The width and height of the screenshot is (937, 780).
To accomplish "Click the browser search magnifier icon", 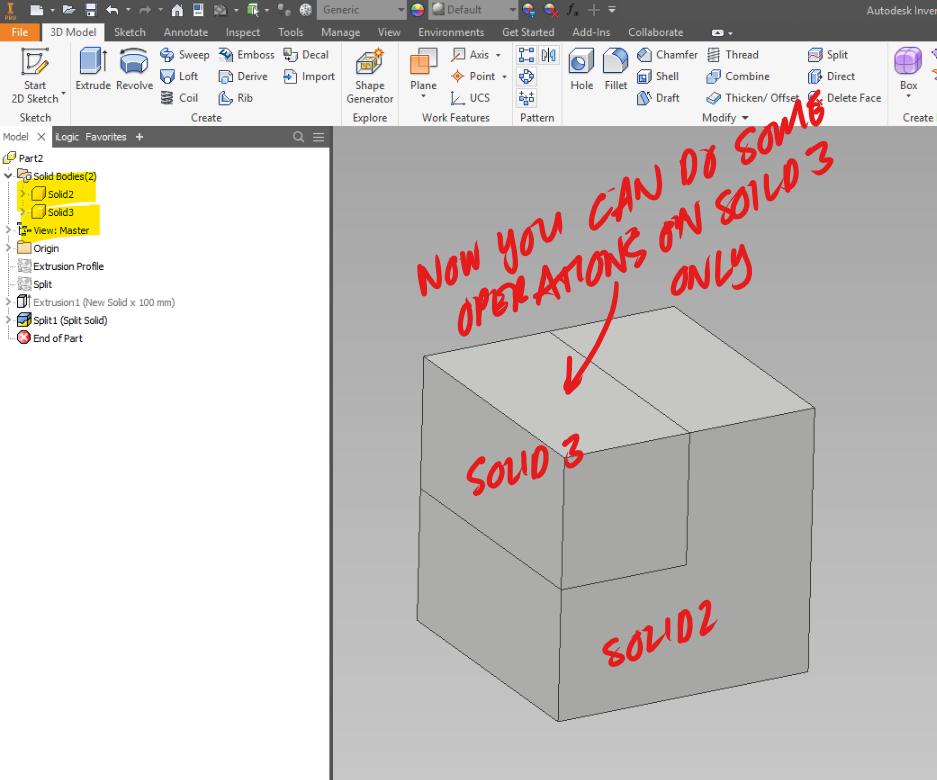I will point(298,136).
